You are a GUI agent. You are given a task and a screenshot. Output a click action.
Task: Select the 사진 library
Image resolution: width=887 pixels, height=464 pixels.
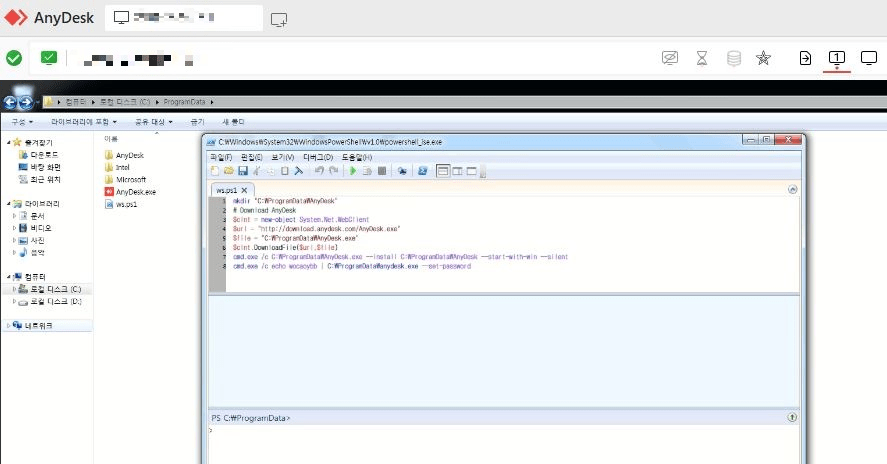click(32, 240)
